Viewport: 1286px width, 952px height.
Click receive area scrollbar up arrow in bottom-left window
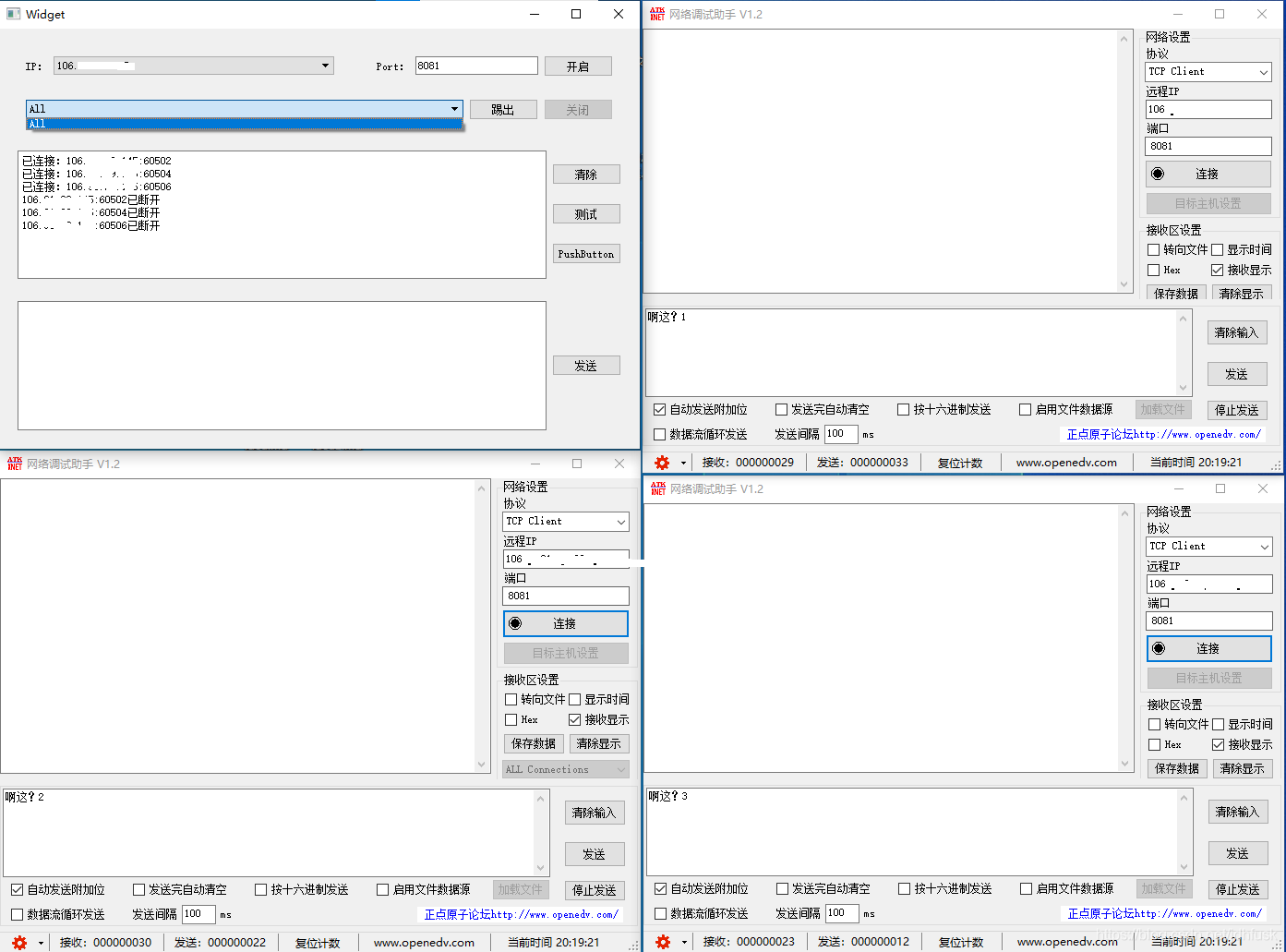(481, 488)
